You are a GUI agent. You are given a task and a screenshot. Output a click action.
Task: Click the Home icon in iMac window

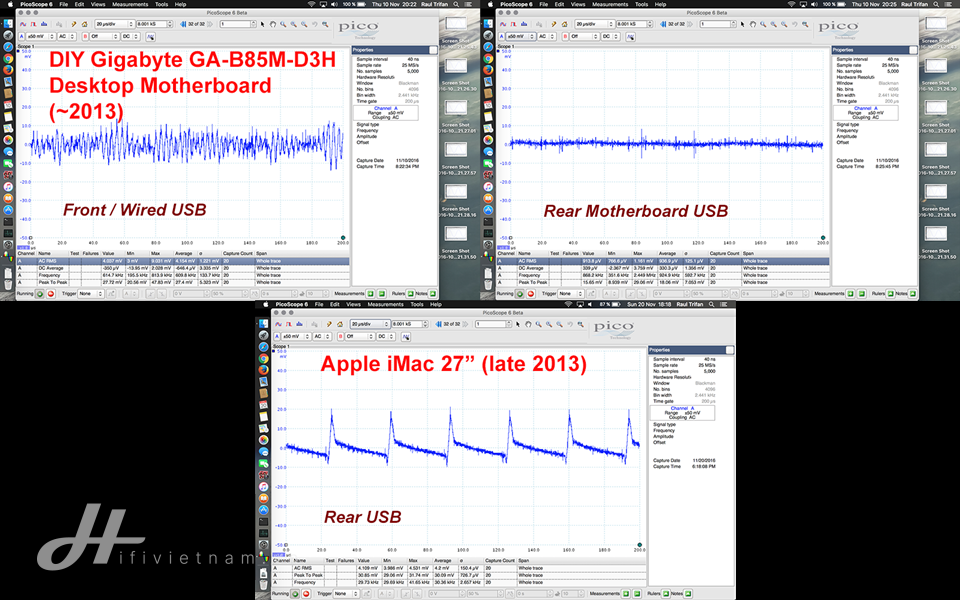pos(340,324)
